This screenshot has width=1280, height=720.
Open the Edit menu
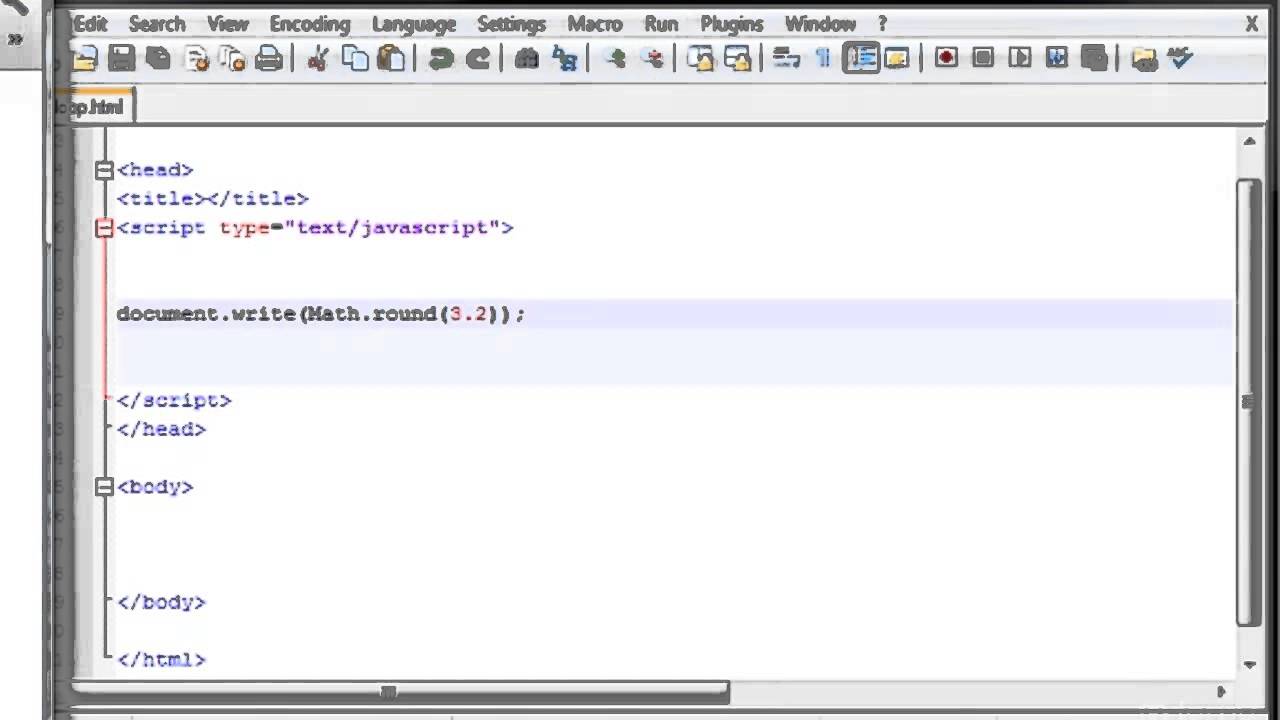coord(90,23)
